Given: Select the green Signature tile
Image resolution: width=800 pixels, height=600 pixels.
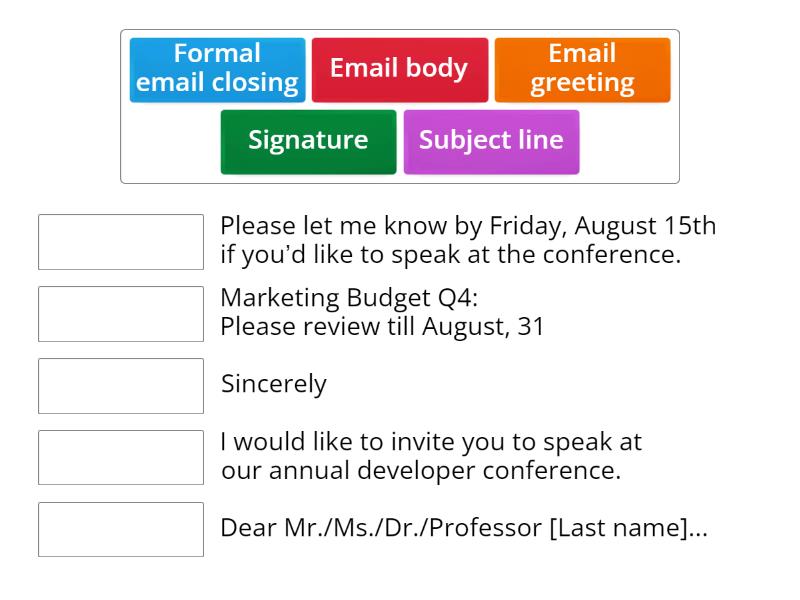Looking at the screenshot, I should click(307, 140).
